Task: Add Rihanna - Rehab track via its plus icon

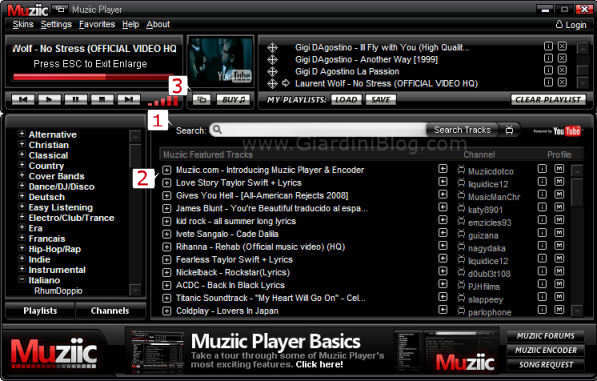Action: coord(166,247)
